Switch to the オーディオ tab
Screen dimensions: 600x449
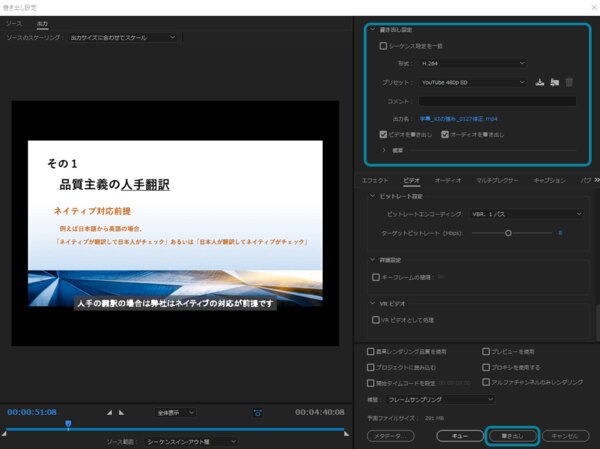pyautogui.click(x=448, y=180)
